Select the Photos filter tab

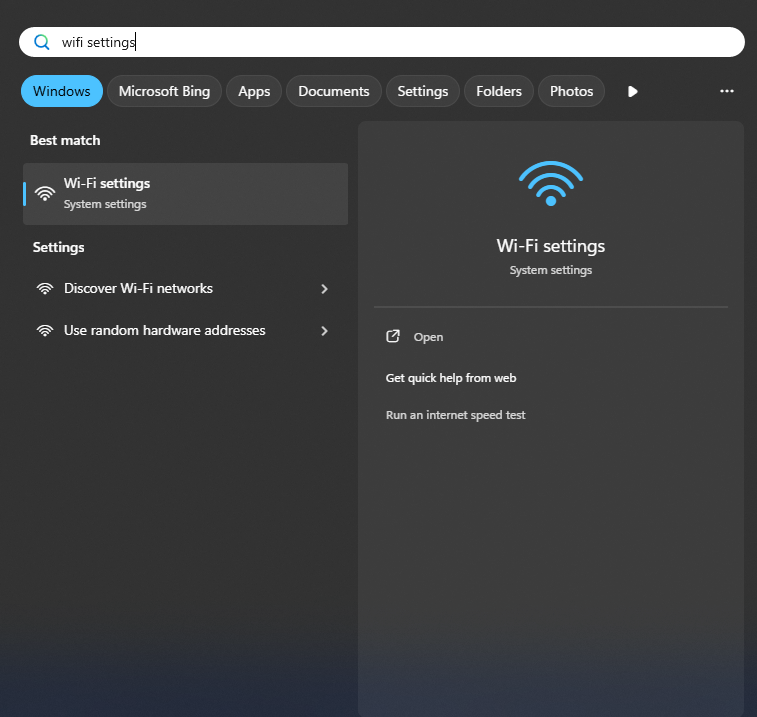click(x=572, y=91)
